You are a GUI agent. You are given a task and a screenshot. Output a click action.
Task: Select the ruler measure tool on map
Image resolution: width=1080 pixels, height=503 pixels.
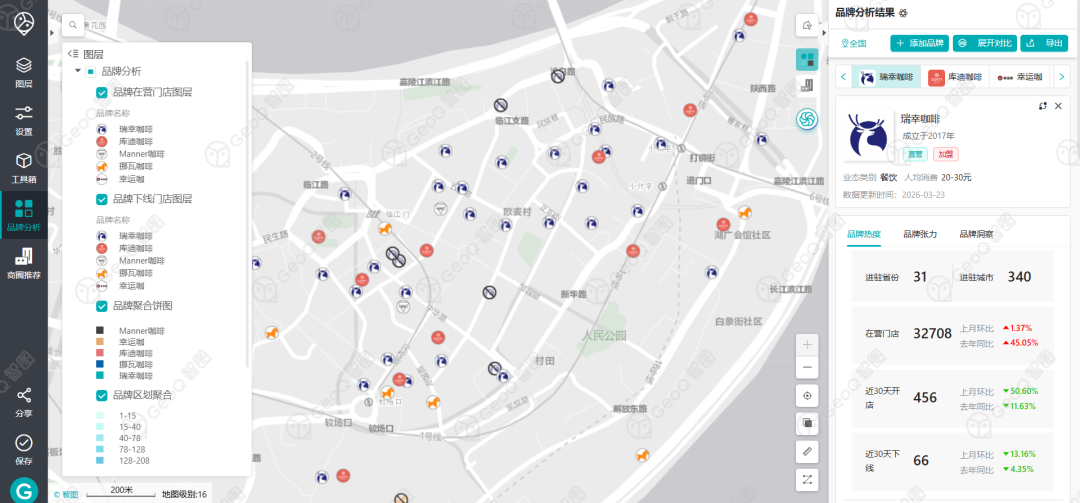coord(807,452)
